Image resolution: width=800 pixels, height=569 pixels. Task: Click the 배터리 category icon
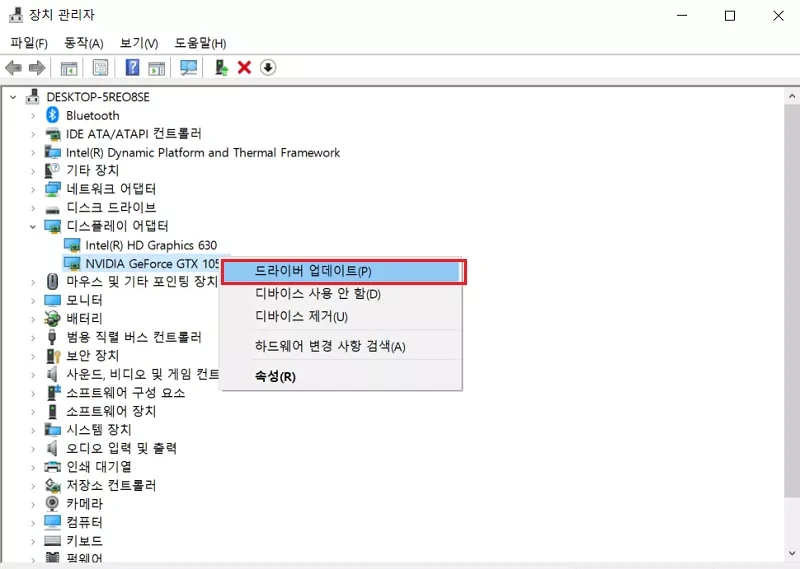point(53,318)
